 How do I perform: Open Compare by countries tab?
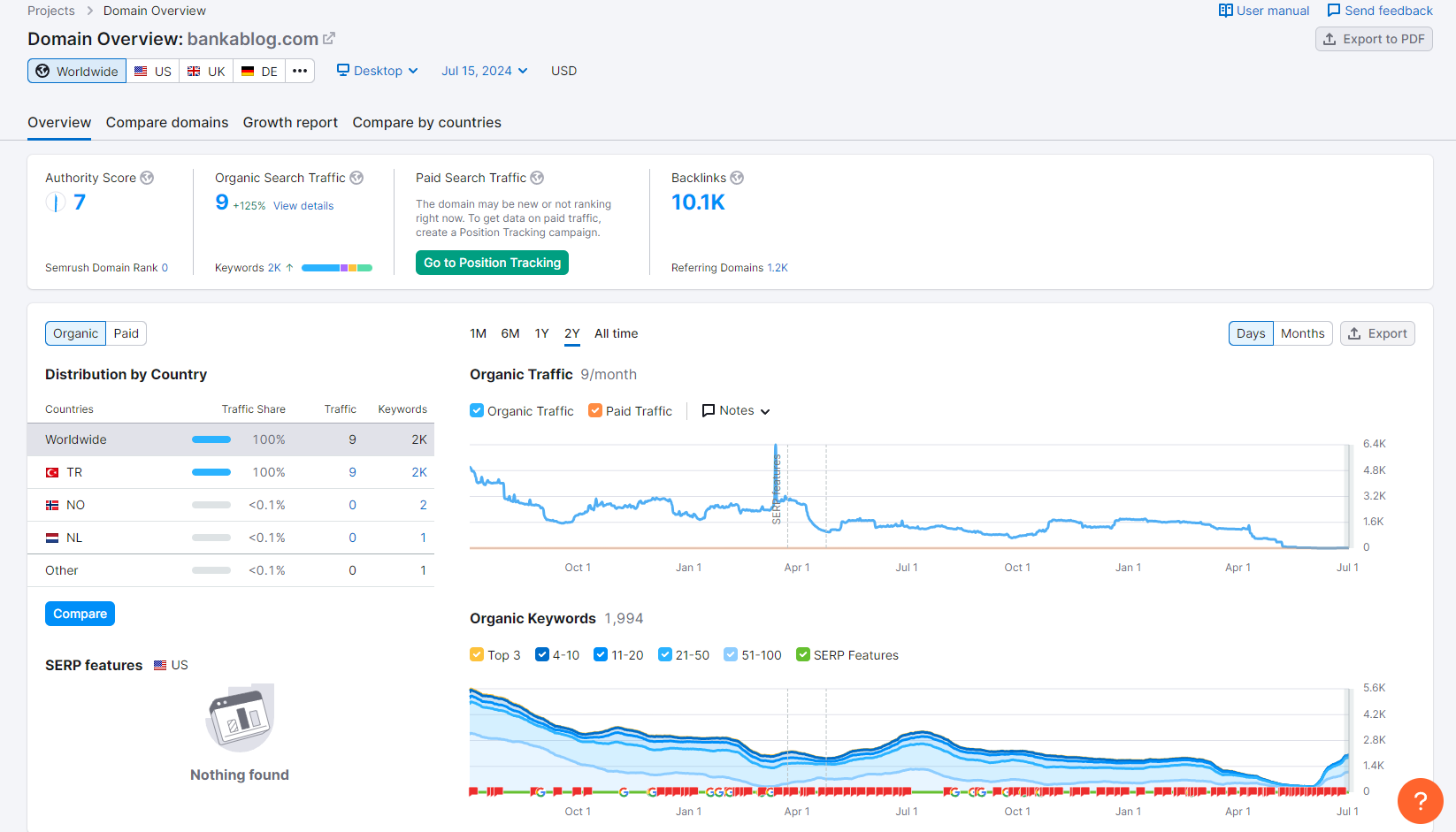click(x=426, y=123)
